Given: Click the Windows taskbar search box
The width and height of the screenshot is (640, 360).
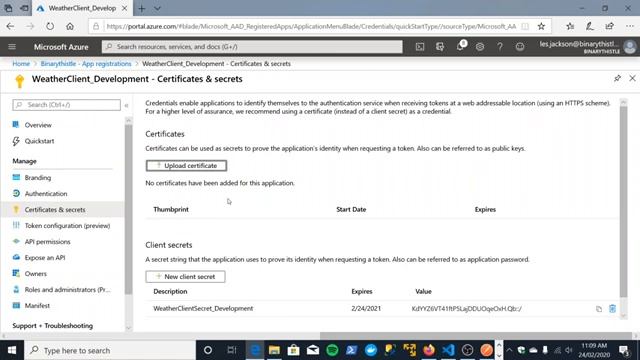Looking at the screenshot, I should point(110,350).
